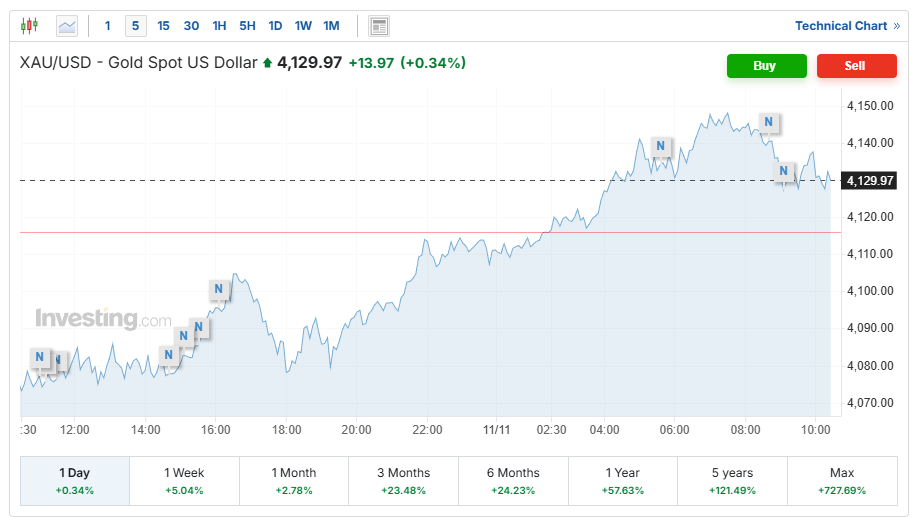
Task: Select the area chart type icon
Action: tap(67, 26)
